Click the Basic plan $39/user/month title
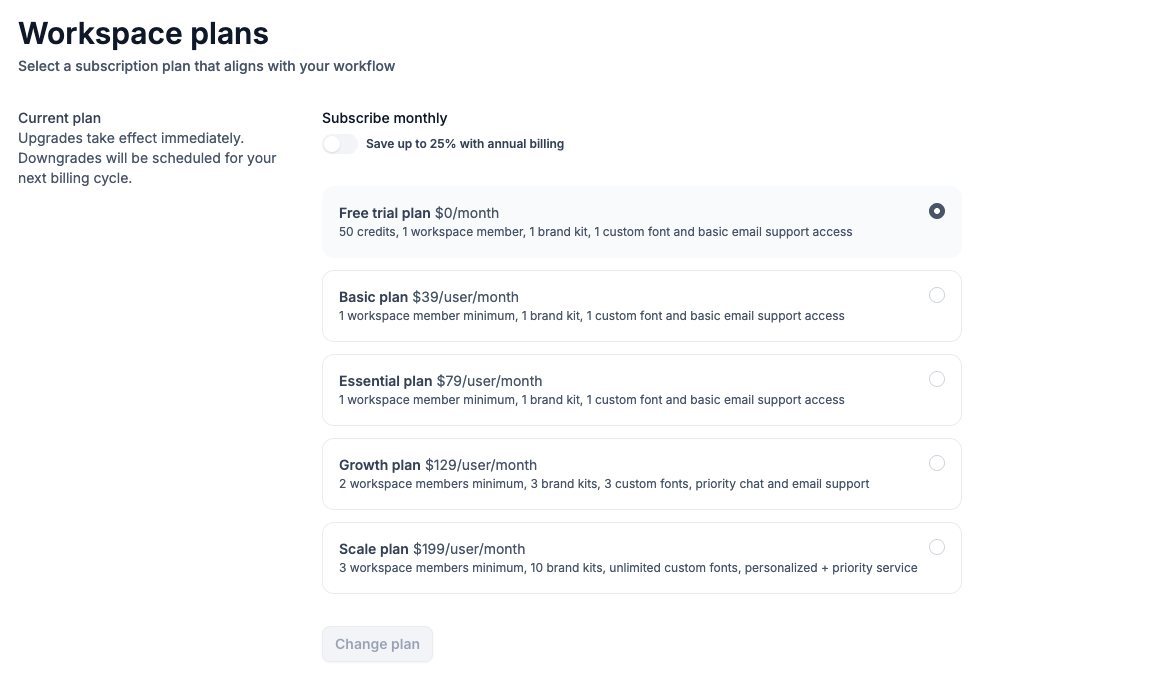This screenshot has width=1160, height=689. coord(428,297)
